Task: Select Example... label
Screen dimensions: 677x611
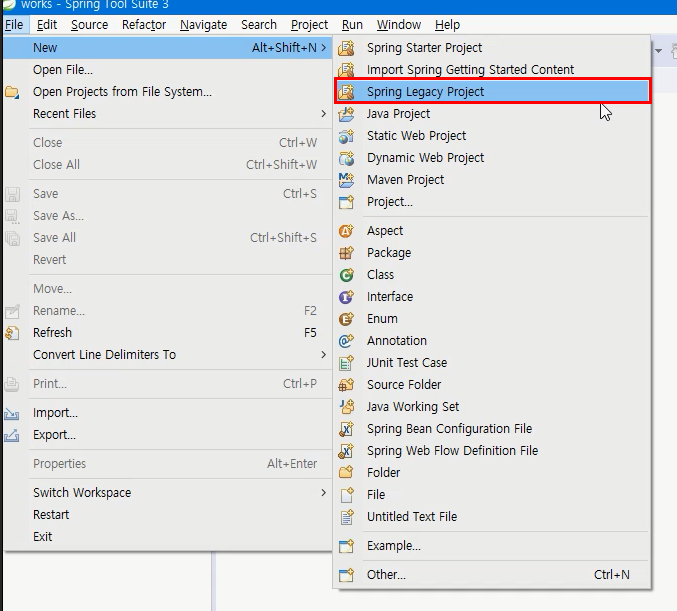Action: pos(394,546)
